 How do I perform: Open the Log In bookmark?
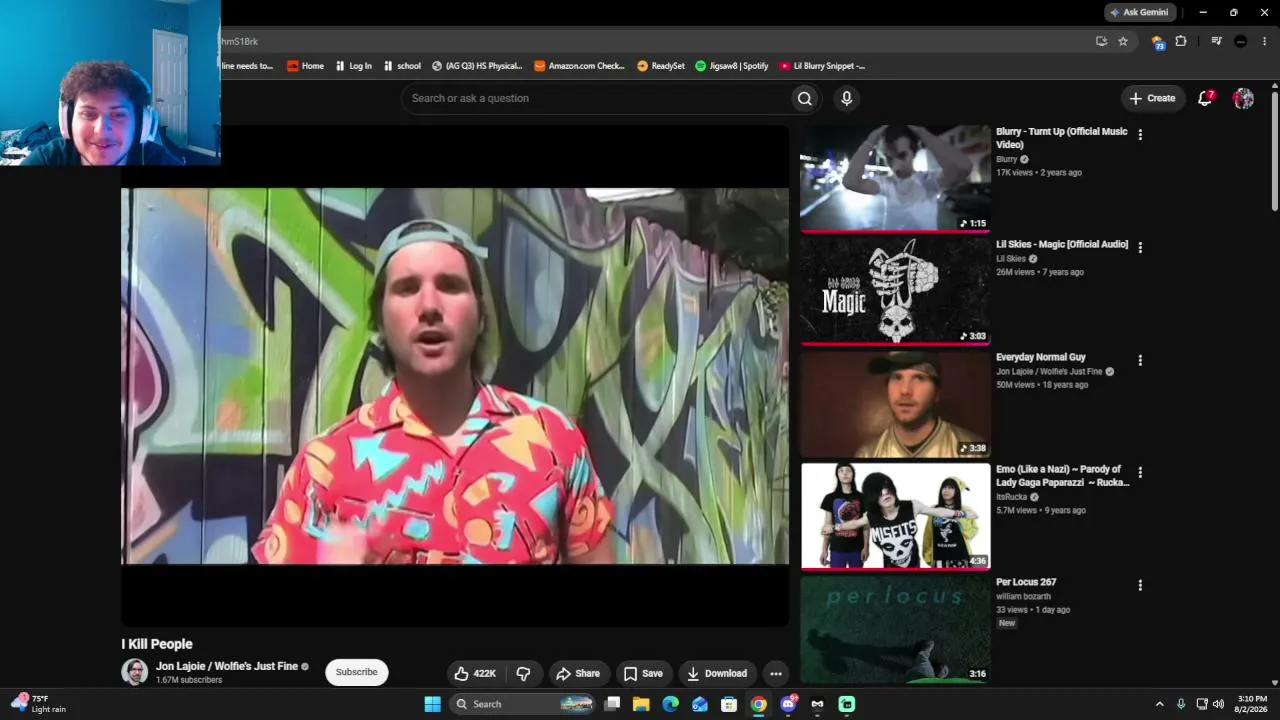[352, 66]
